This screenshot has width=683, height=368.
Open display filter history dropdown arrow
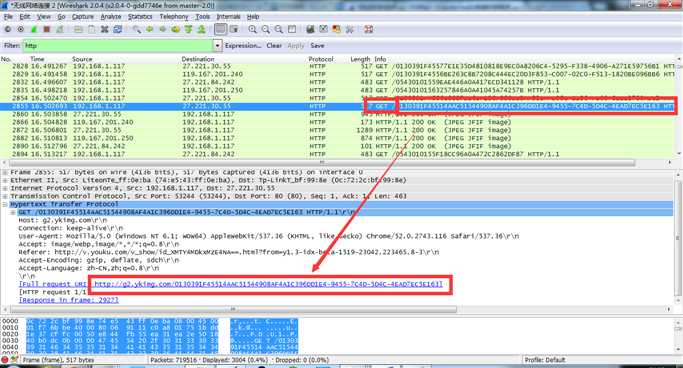[x=217, y=45]
